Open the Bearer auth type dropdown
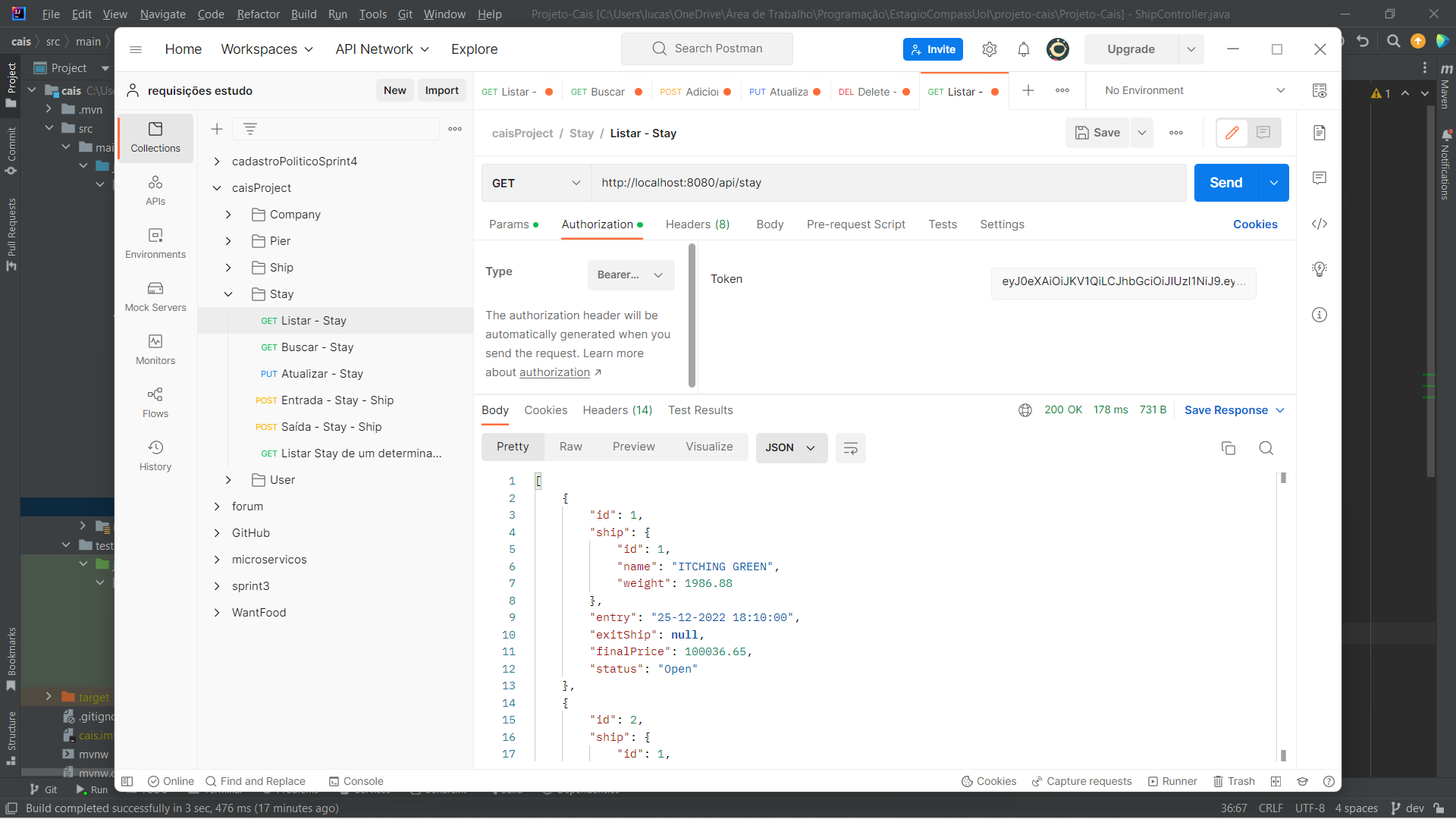This screenshot has height=819, width=1456. coord(630,275)
